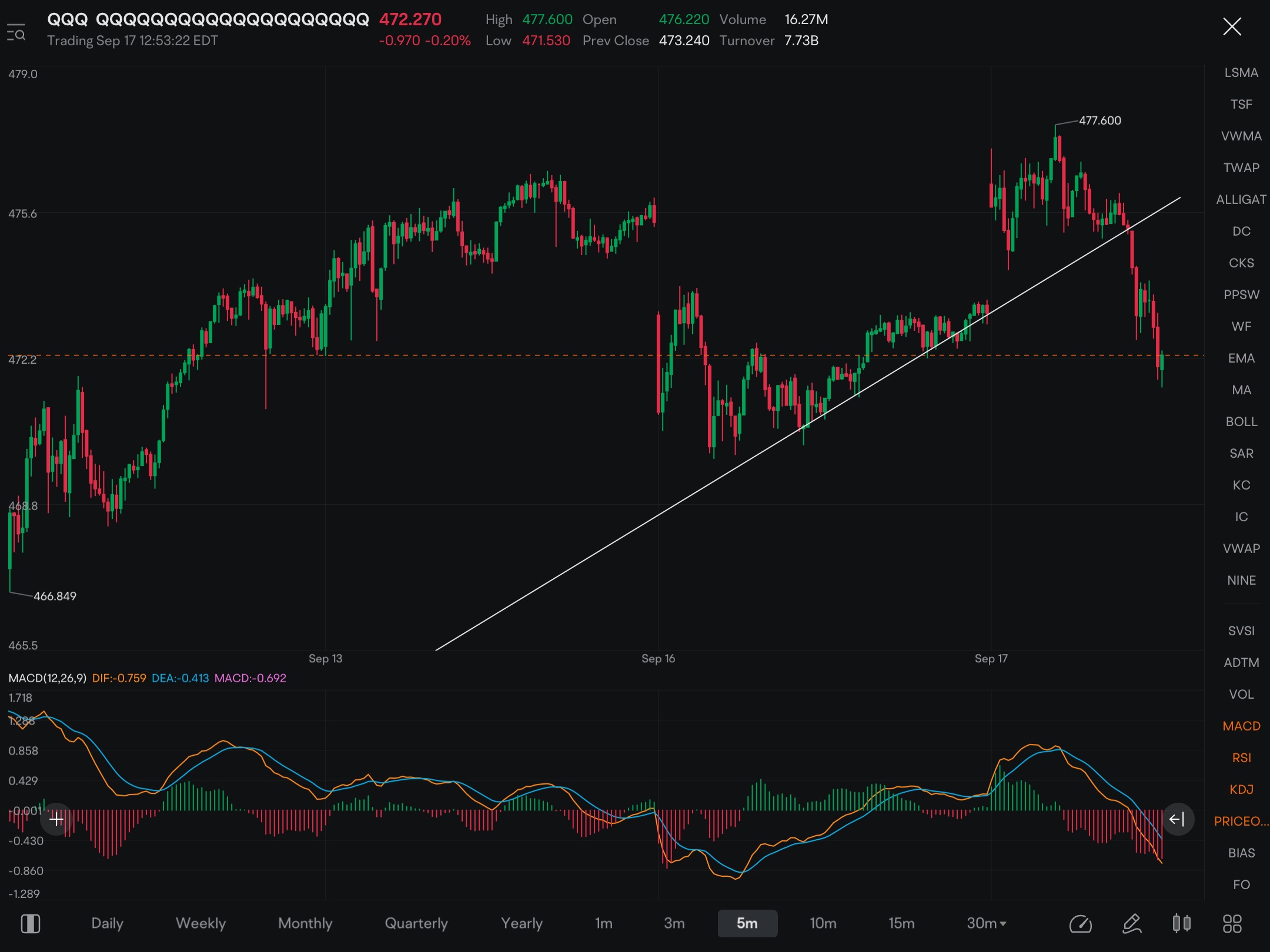Screen dimensions: 1270x952
Task: Jump to latest candle with arrow button
Action: click(1177, 819)
